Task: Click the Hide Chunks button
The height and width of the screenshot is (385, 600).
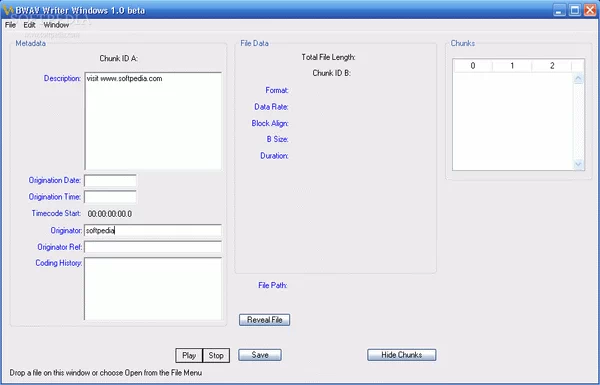Action: 401,355
